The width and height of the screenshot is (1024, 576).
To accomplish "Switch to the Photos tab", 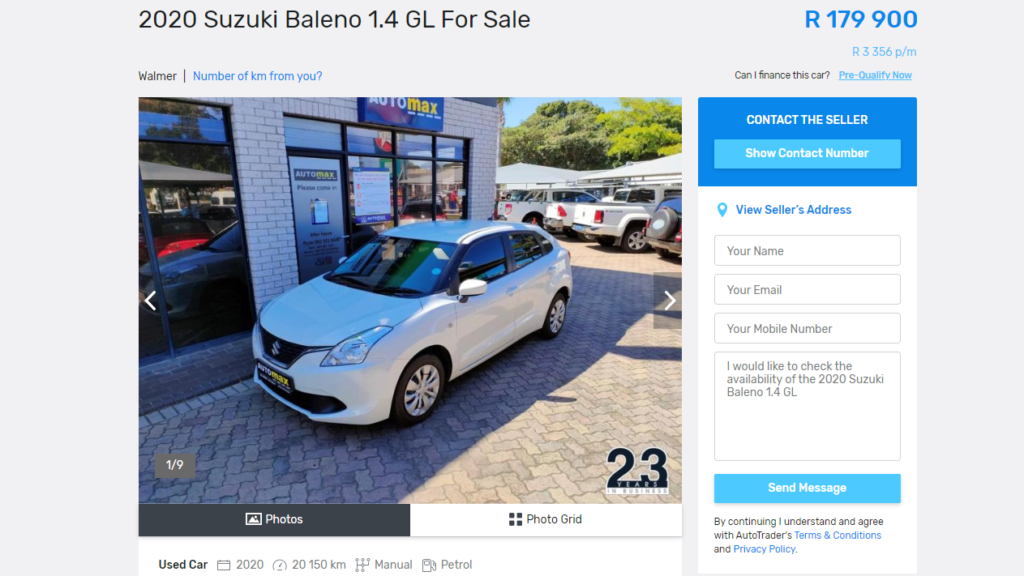I will point(274,520).
